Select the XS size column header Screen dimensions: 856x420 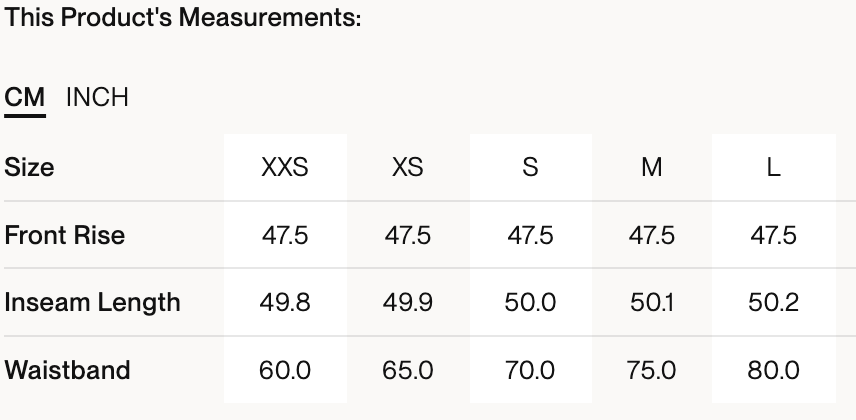pos(408,168)
